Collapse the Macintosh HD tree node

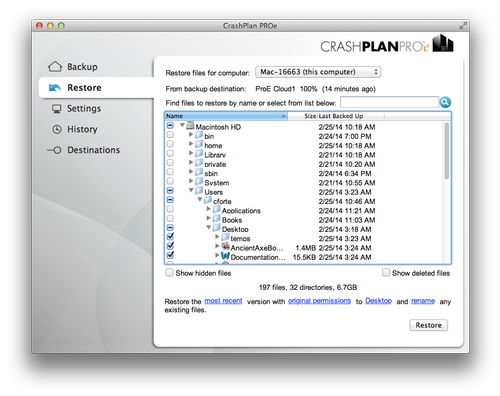coord(182,125)
